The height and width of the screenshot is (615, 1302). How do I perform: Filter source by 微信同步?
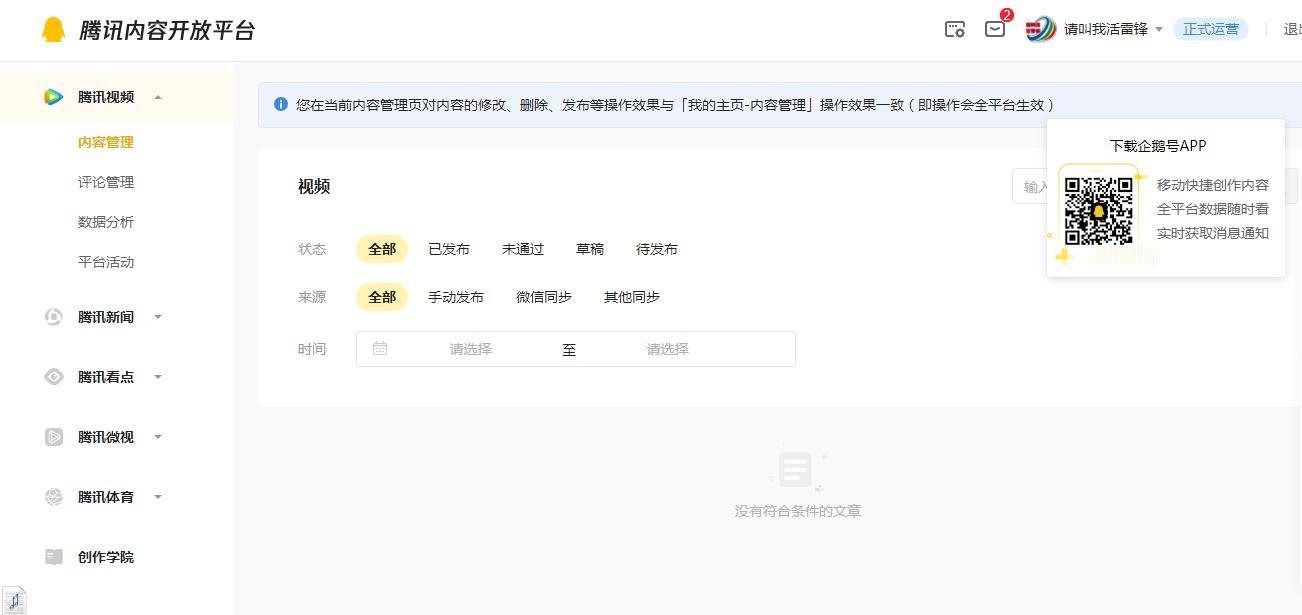(544, 297)
